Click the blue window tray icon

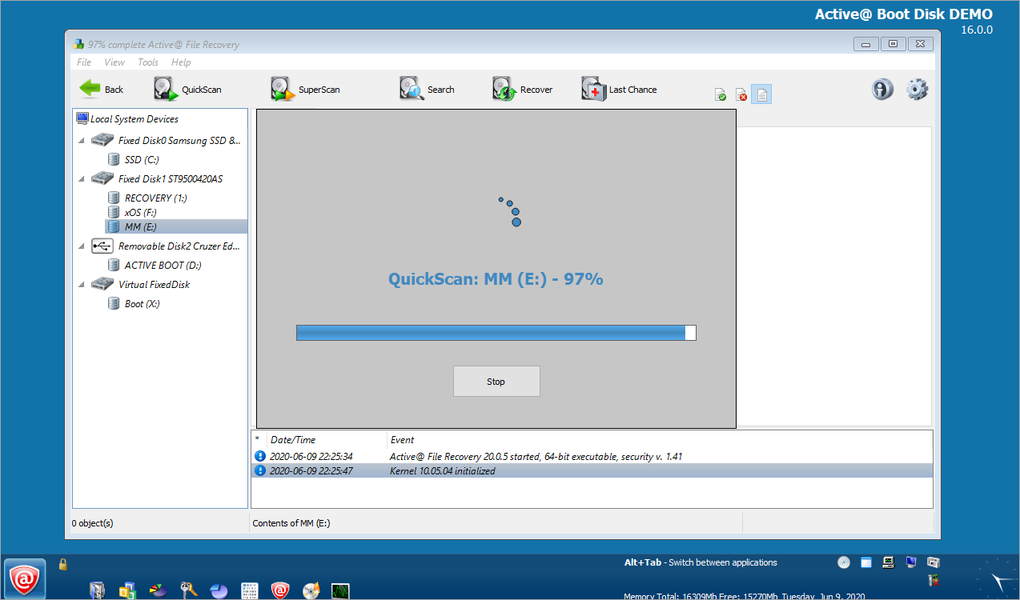[866, 562]
